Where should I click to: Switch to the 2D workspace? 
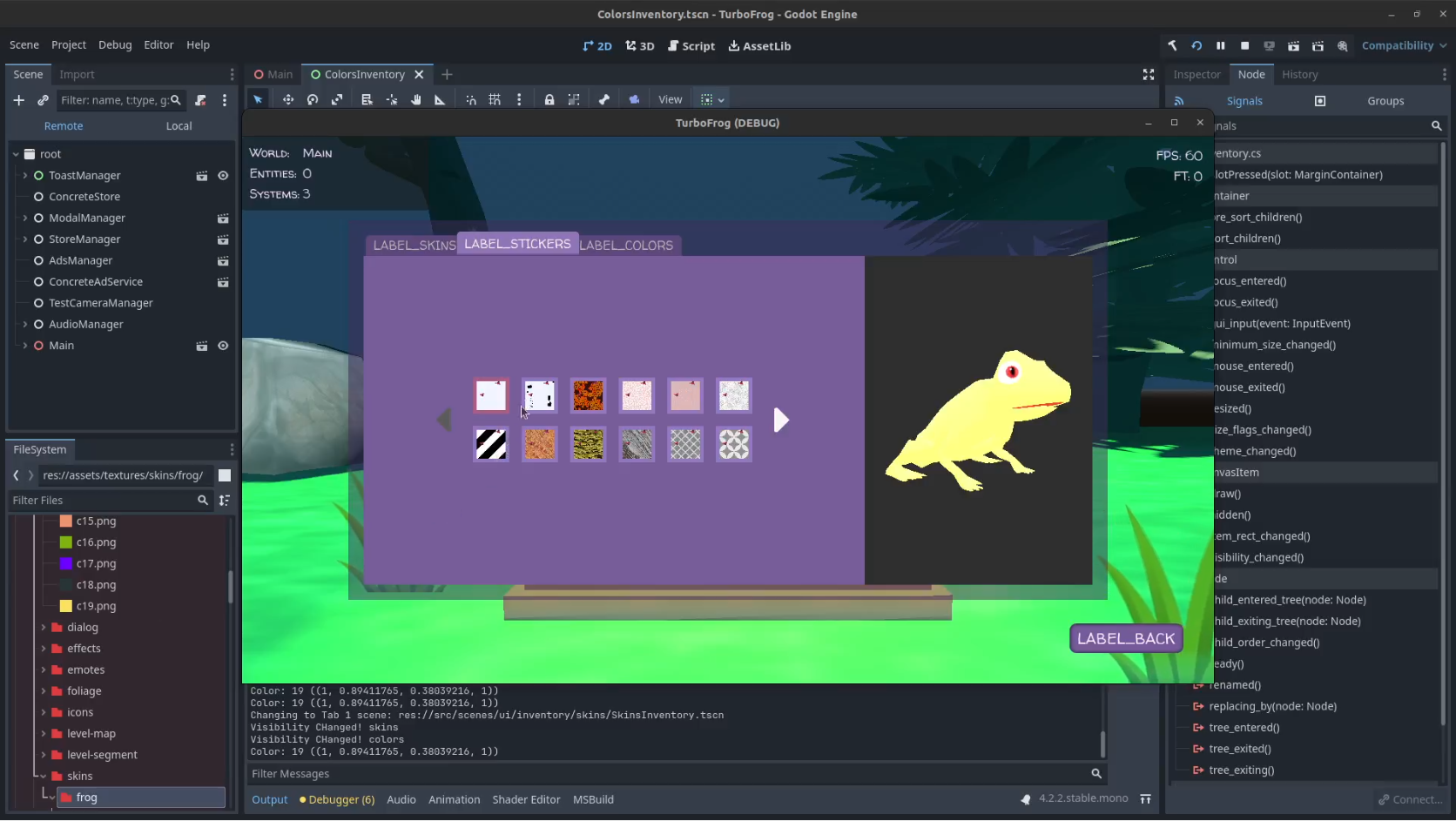[x=597, y=46]
